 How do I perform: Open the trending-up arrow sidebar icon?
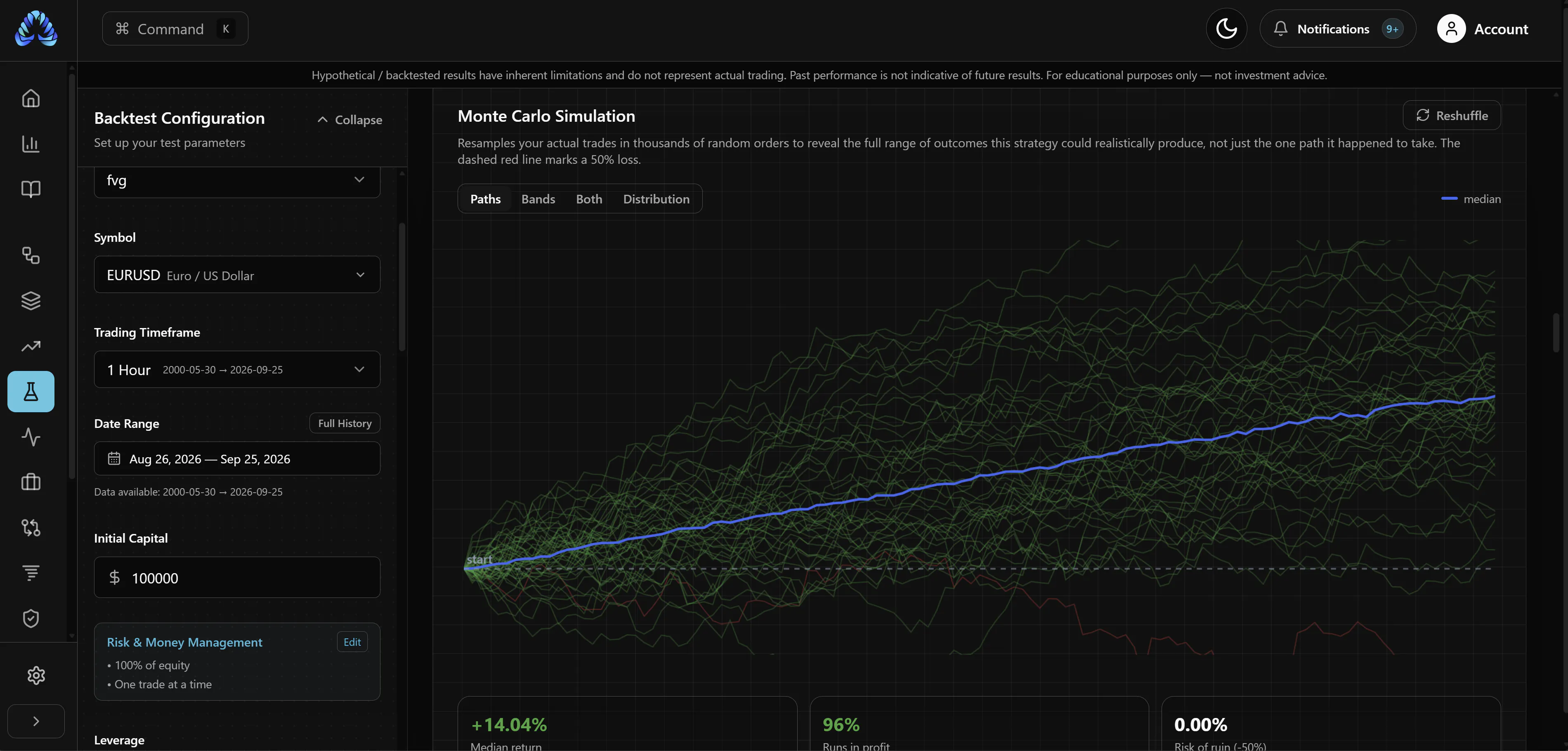31,346
